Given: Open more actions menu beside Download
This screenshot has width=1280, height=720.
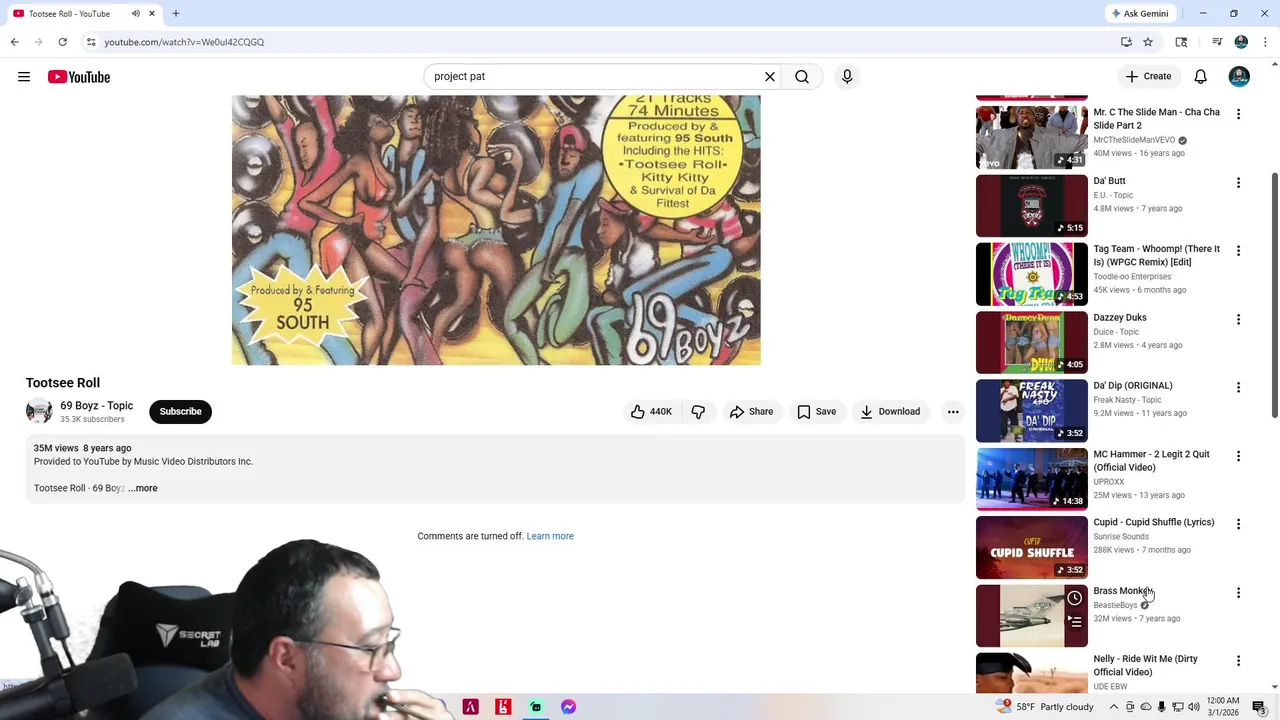Looking at the screenshot, I should (x=953, y=412).
